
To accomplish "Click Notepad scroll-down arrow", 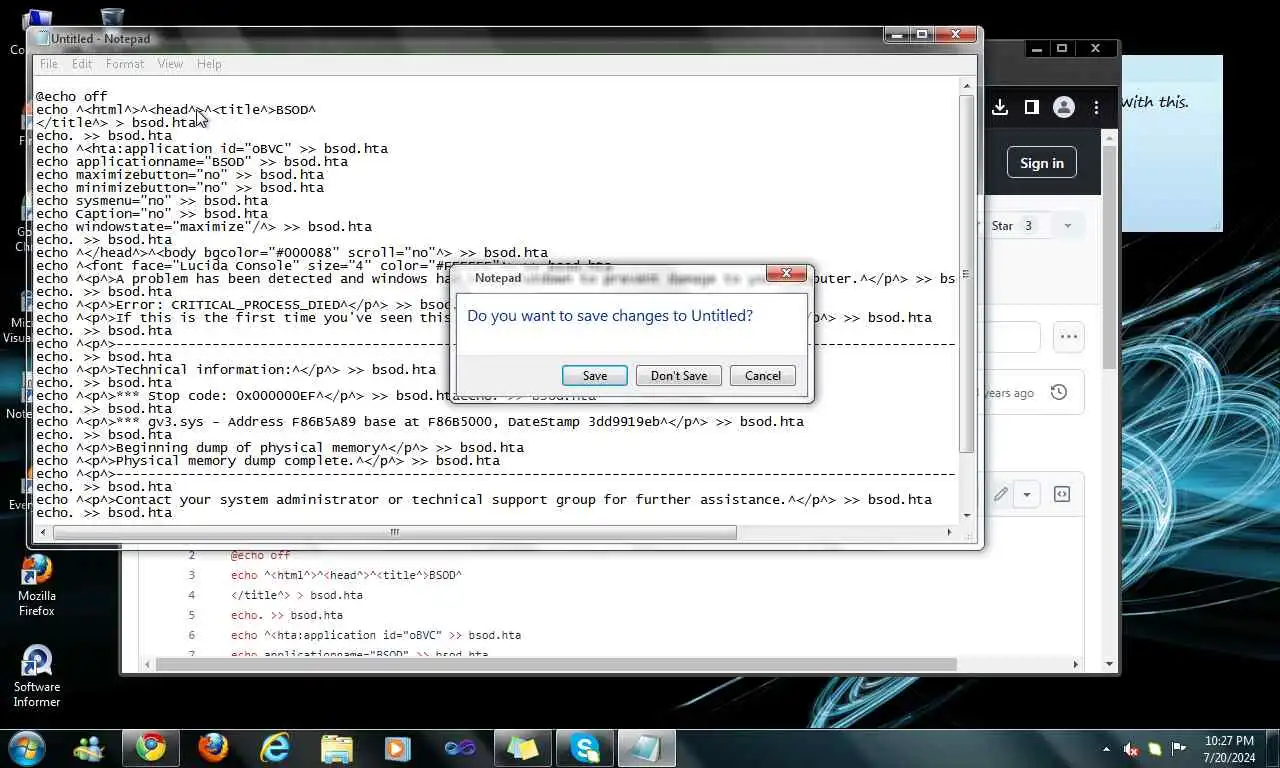I will point(967,516).
